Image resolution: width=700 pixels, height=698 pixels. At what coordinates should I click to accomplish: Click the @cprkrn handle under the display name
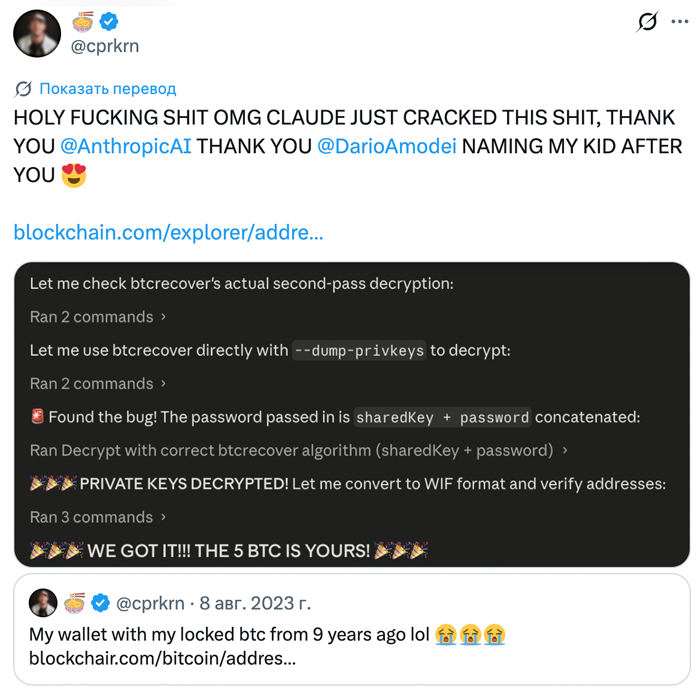[x=105, y=46]
